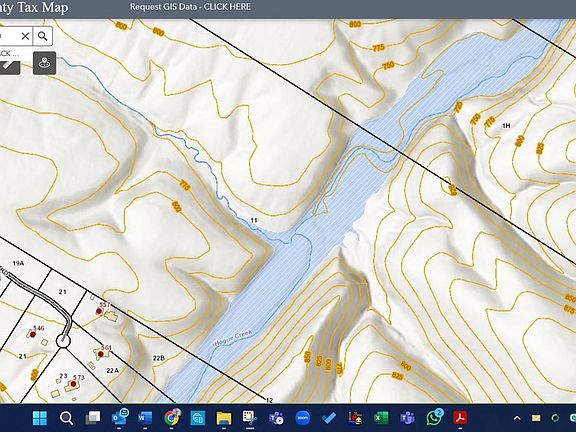This screenshot has height=432, width=576.
Task: Open Outlook from the taskbar
Action: (119, 418)
